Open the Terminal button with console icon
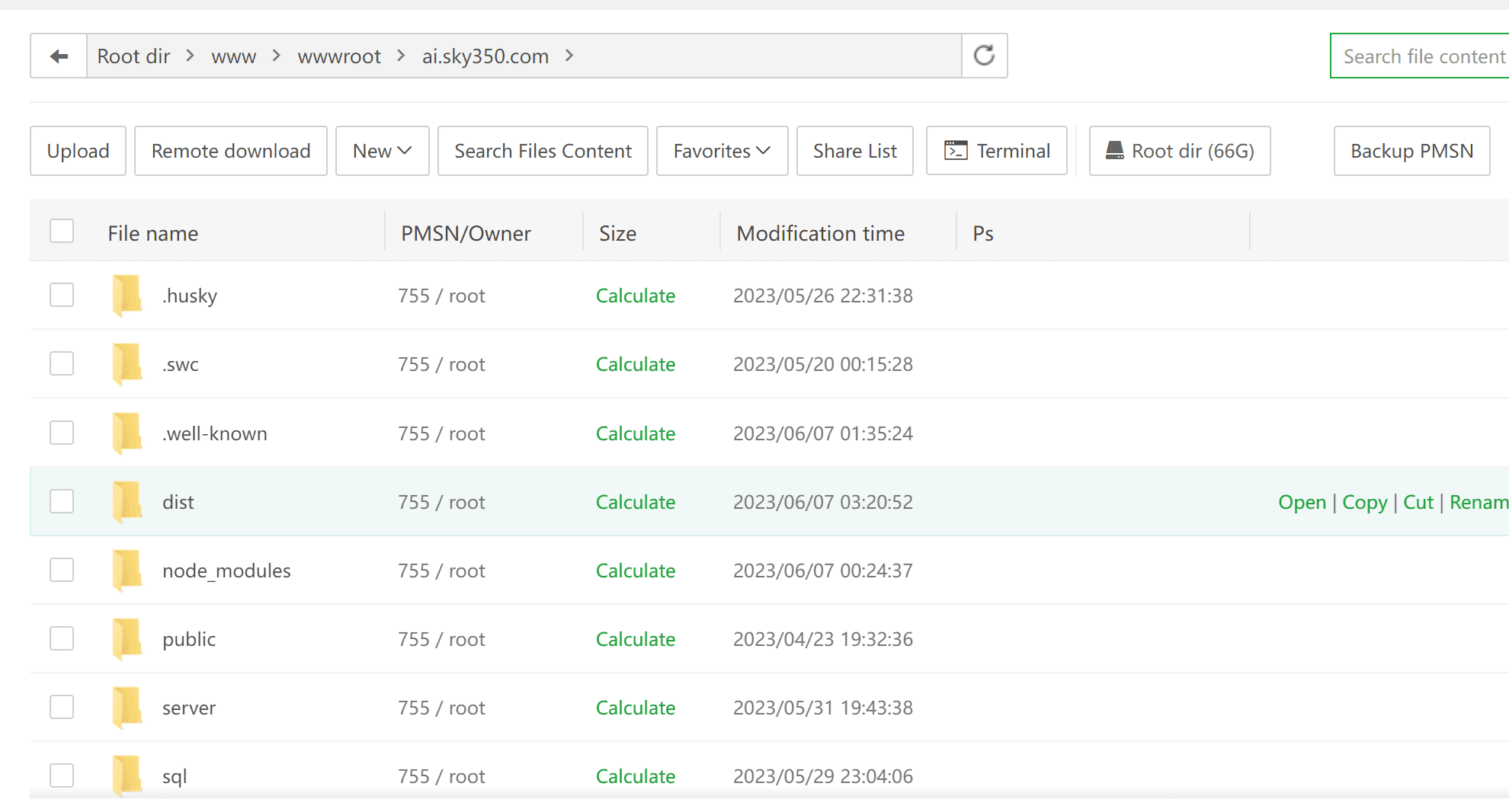The height and width of the screenshot is (812, 1509). pyautogui.click(x=996, y=151)
